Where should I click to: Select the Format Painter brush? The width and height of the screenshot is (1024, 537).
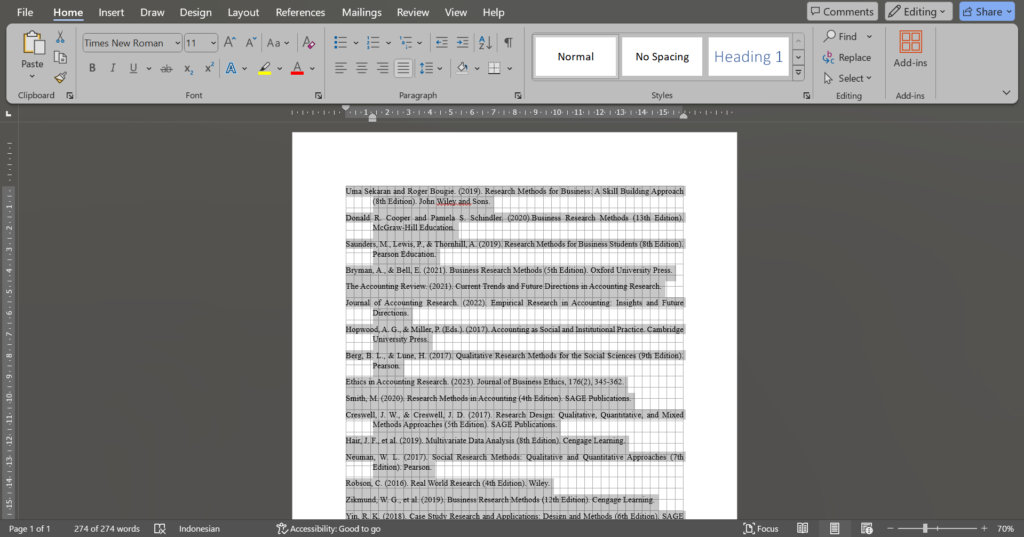tap(60, 78)
